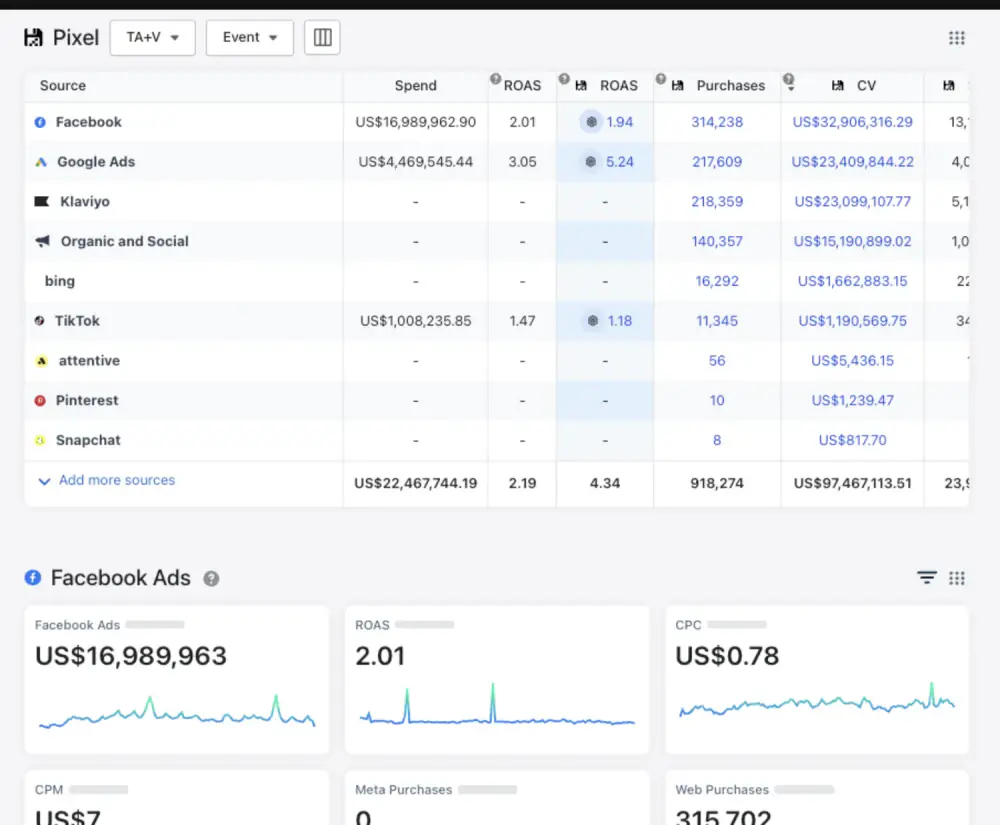This screenshot has width=1000, height=825.
Task: Click the Google Ads purchases value 217,609
Action: click(717, 162)
